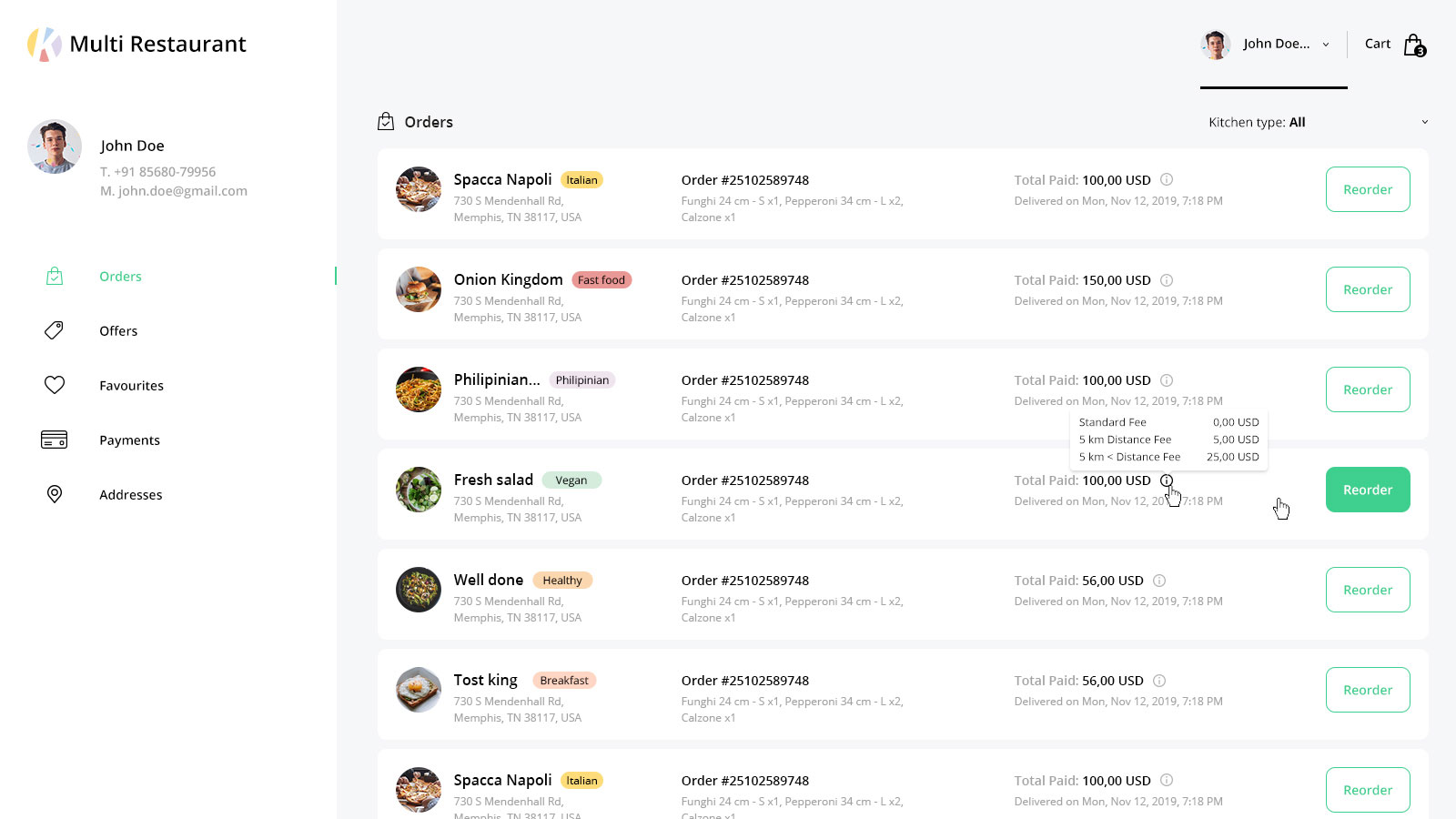Click the Well done restaurant thumbnail

click(x=419, y=590)
